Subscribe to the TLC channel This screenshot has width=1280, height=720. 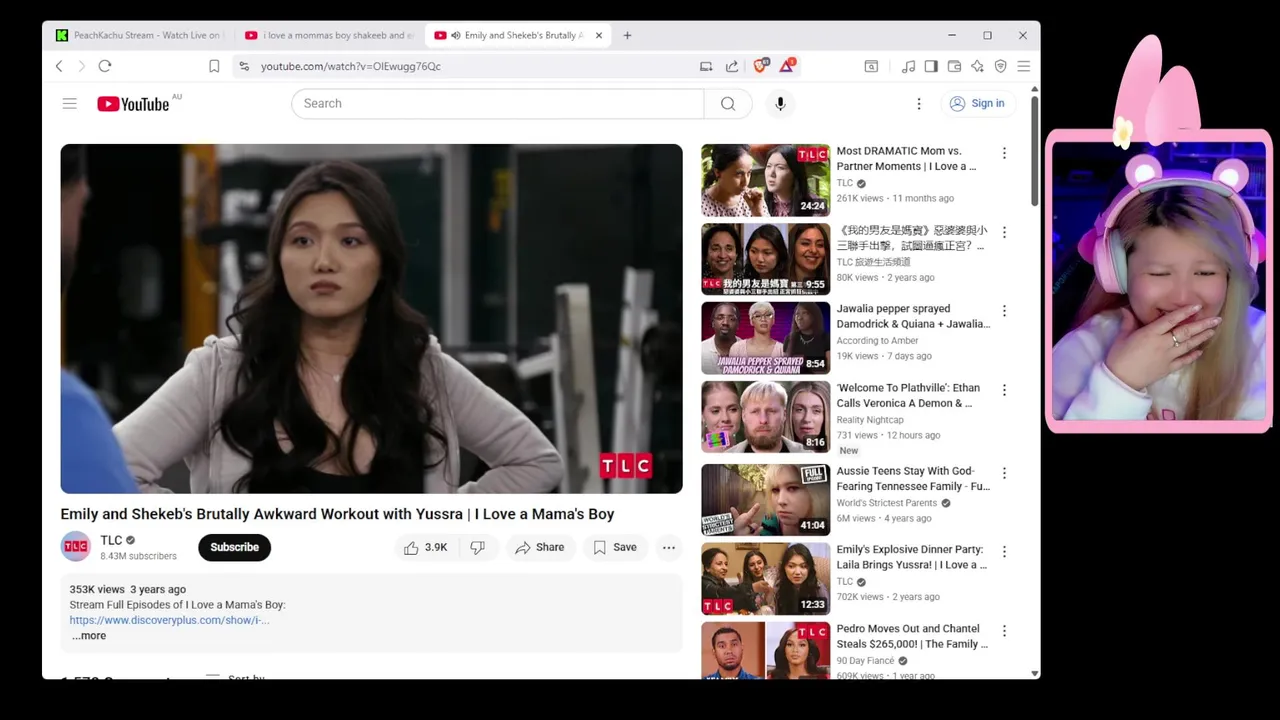point(234,547)
